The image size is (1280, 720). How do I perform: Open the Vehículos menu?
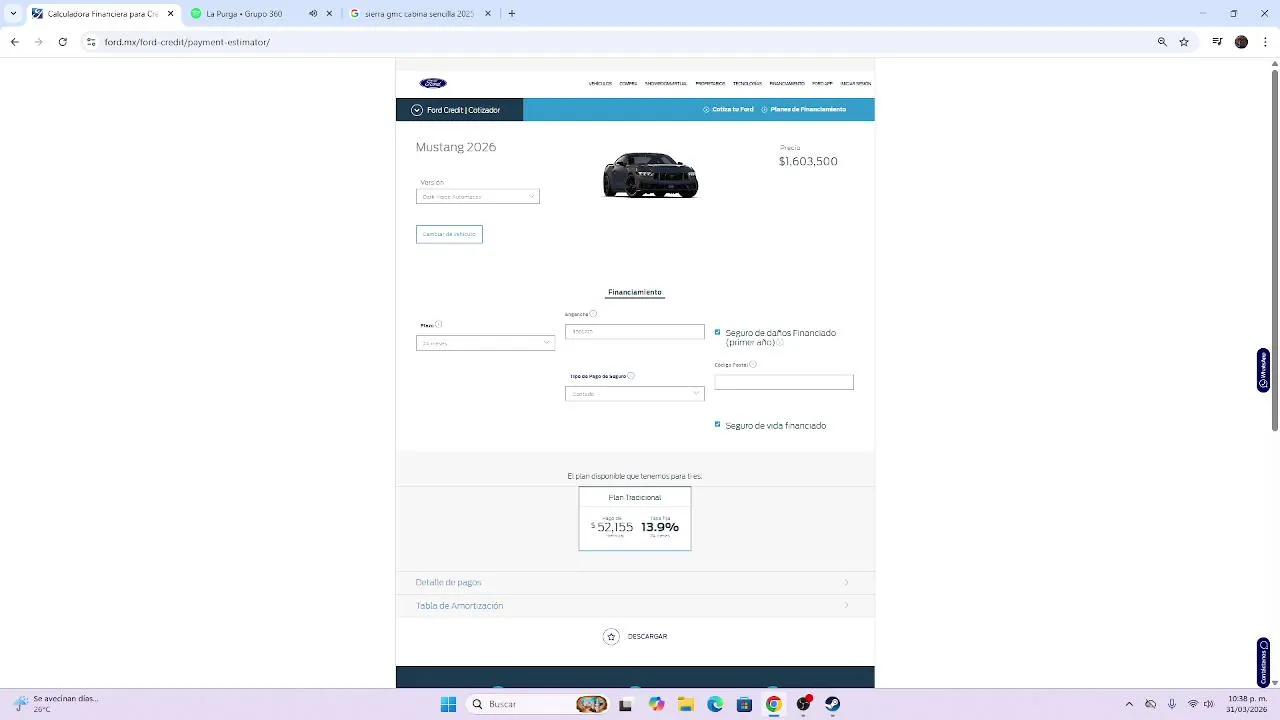pos(600,84)
